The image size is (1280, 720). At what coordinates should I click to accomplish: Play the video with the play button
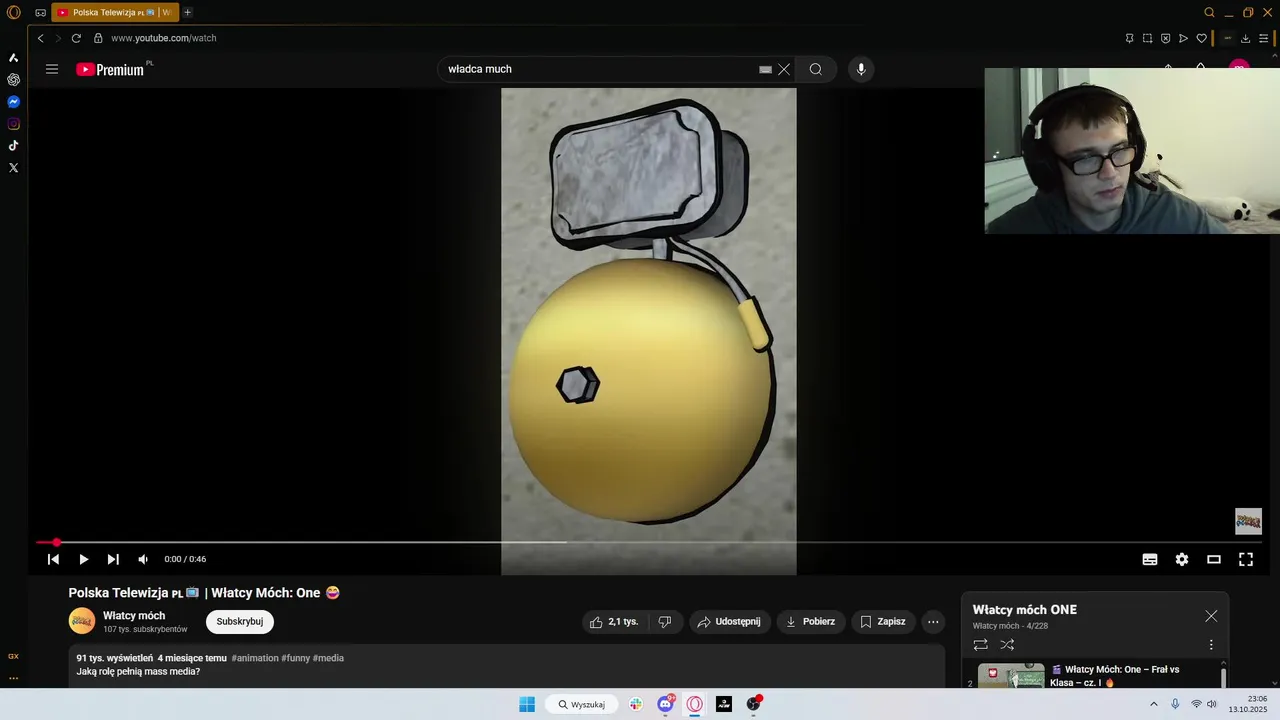point(84,559)
